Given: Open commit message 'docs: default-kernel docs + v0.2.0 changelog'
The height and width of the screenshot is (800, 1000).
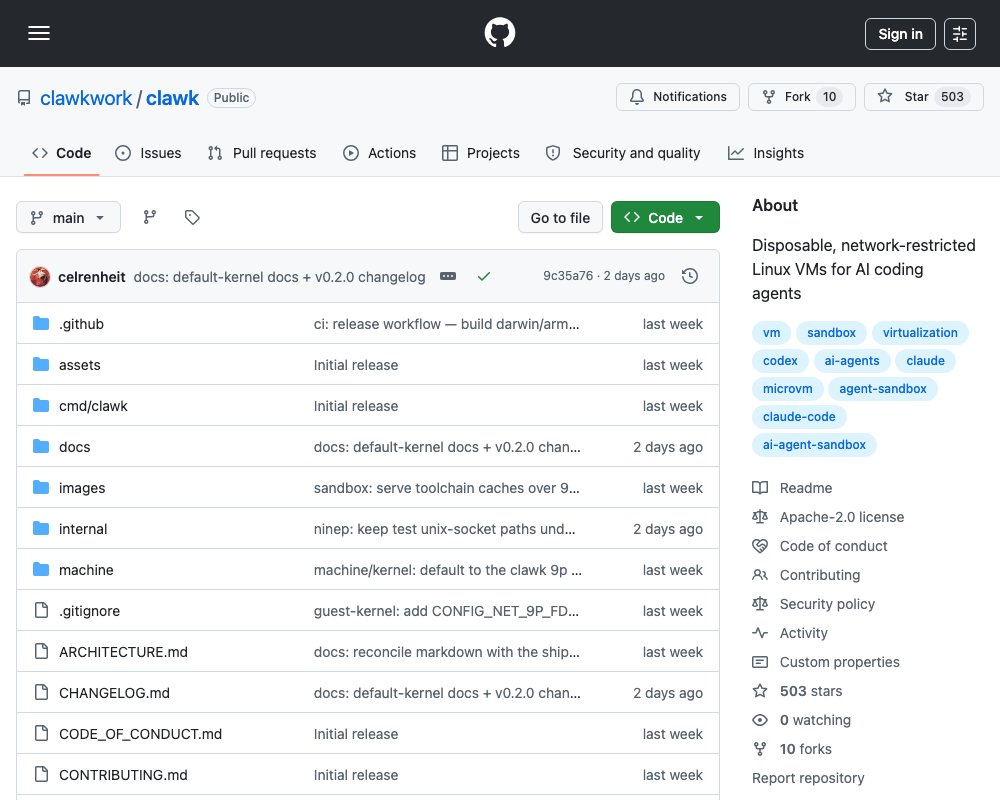Looking at the screenshot, I should [x=279, y=277].
